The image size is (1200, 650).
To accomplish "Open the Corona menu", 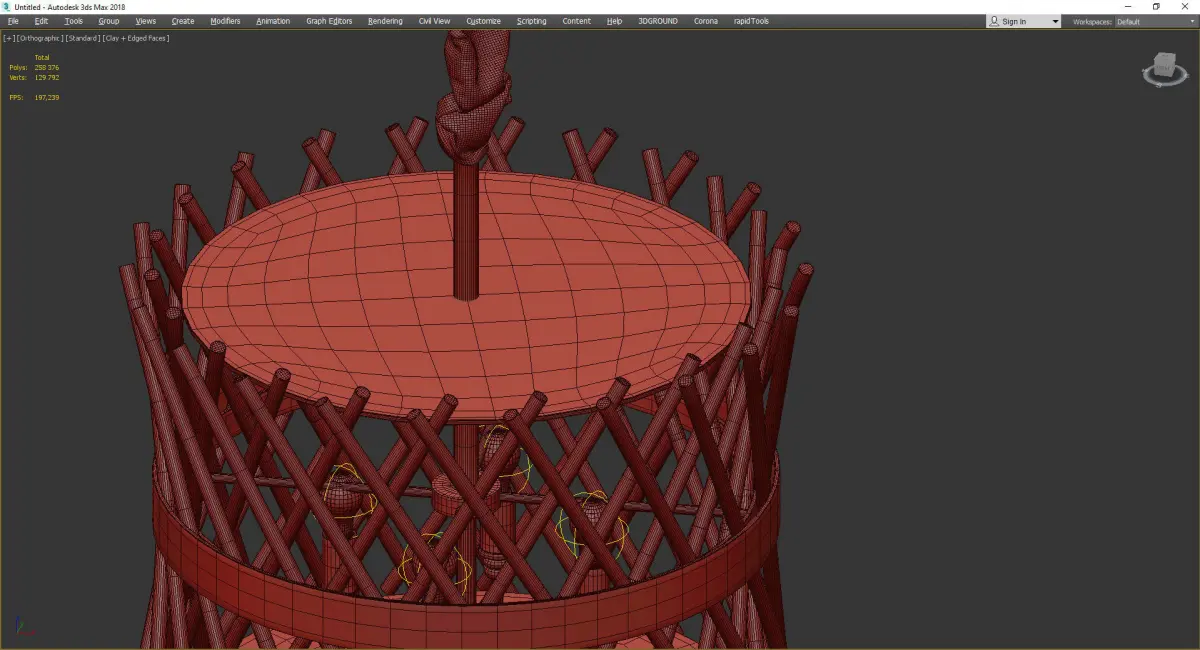I will (x=706, y=21).
